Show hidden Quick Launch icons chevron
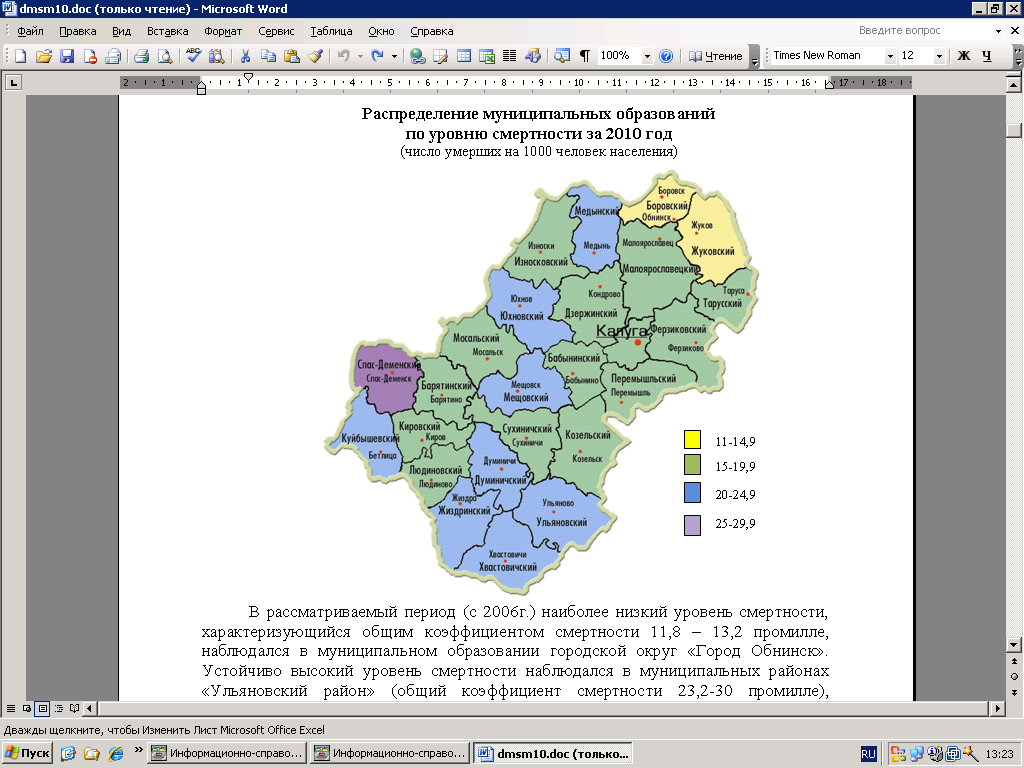This screenshot has height=768, width=1024. coord(138,750)
